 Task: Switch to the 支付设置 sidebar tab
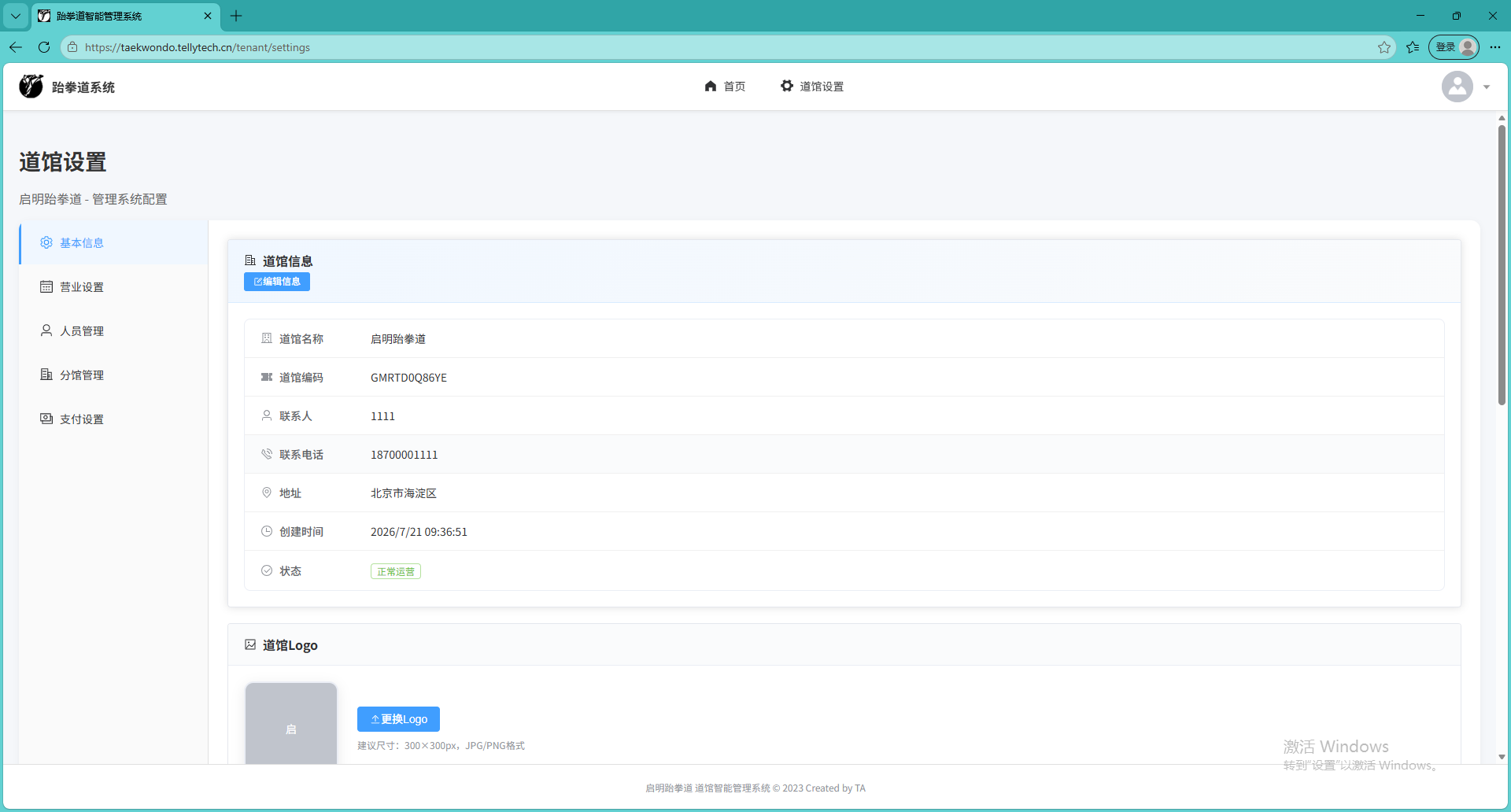point(114,419)
